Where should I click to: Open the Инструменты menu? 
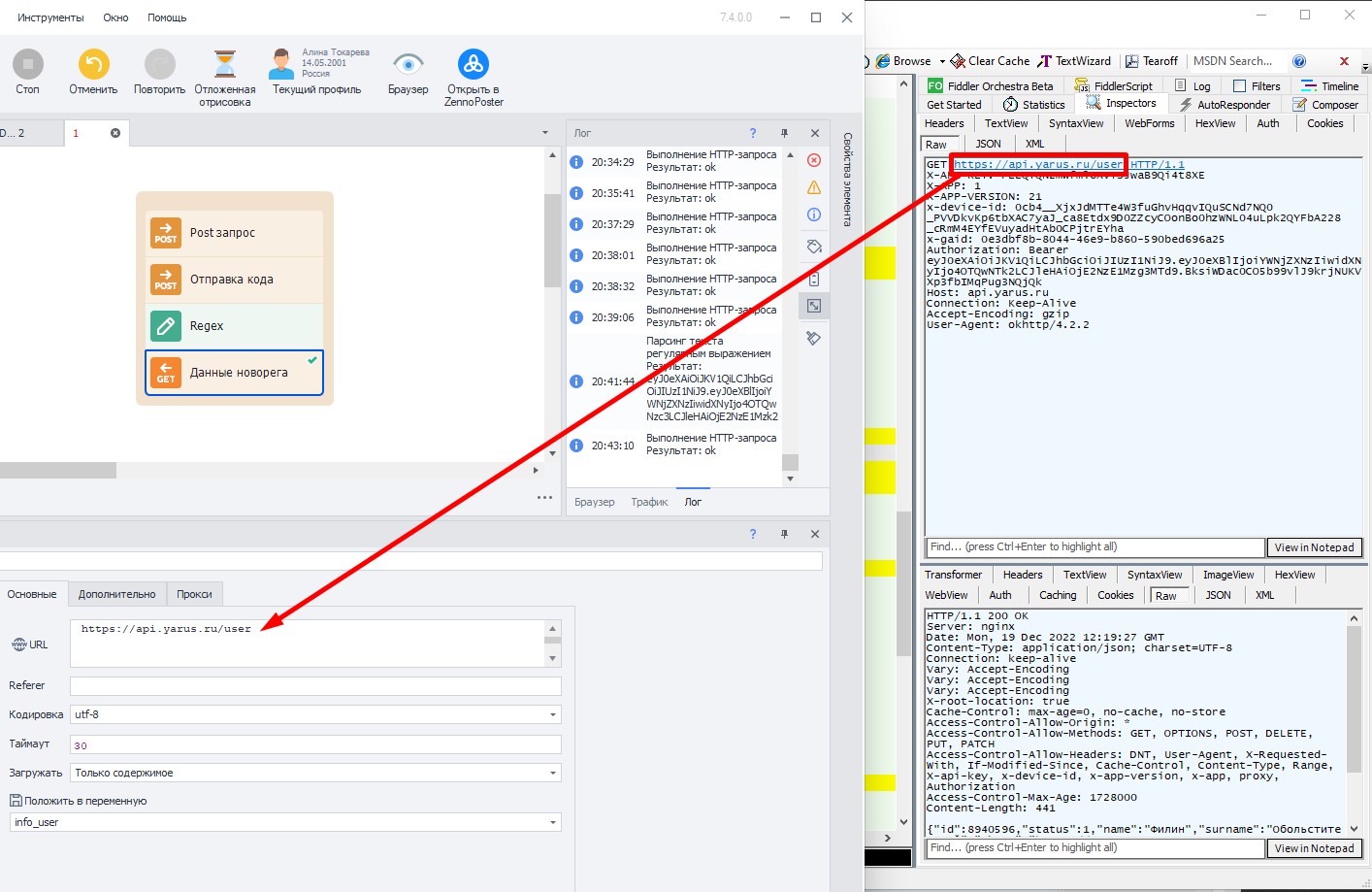click(x=50, y=17)
